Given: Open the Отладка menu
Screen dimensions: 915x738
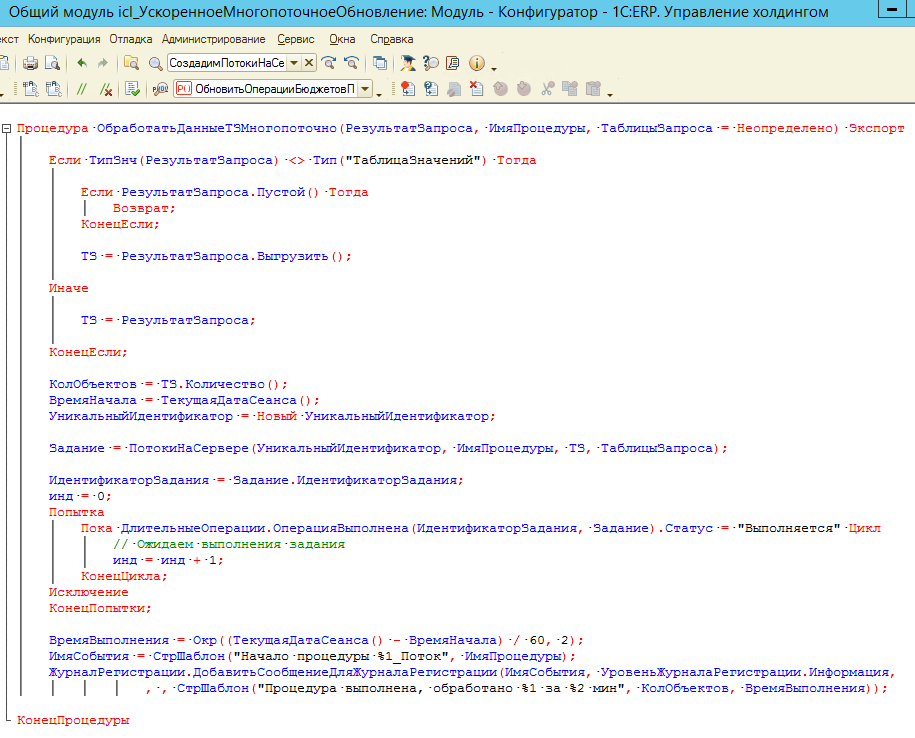Looking at the screenshot, I should click(131, 39).
